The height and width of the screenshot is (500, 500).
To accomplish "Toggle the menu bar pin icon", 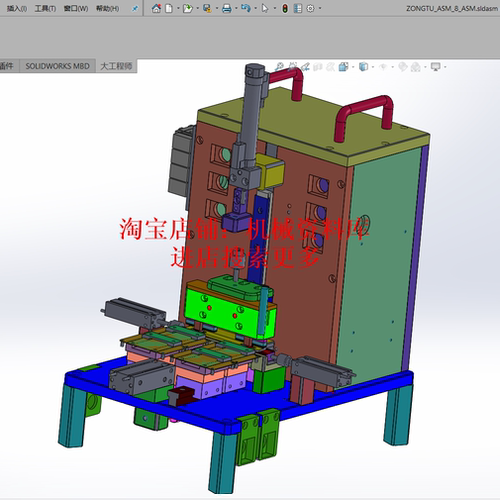I will point(135,9).
